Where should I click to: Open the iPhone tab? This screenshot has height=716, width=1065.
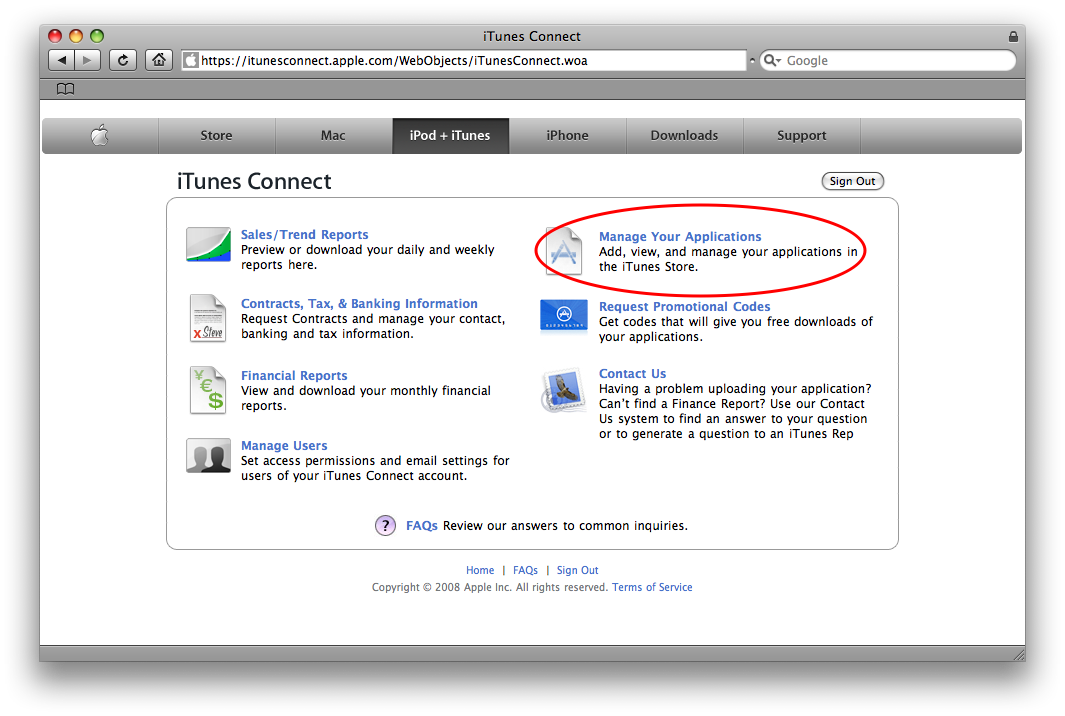[568, 136]
